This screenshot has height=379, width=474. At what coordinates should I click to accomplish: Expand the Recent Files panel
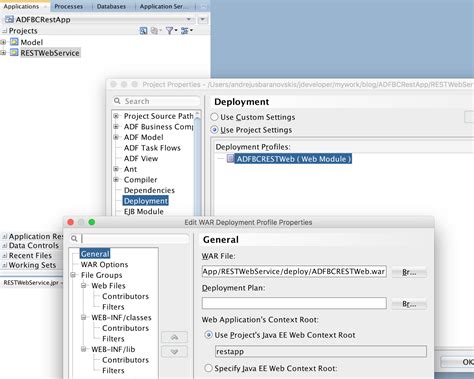4,256
